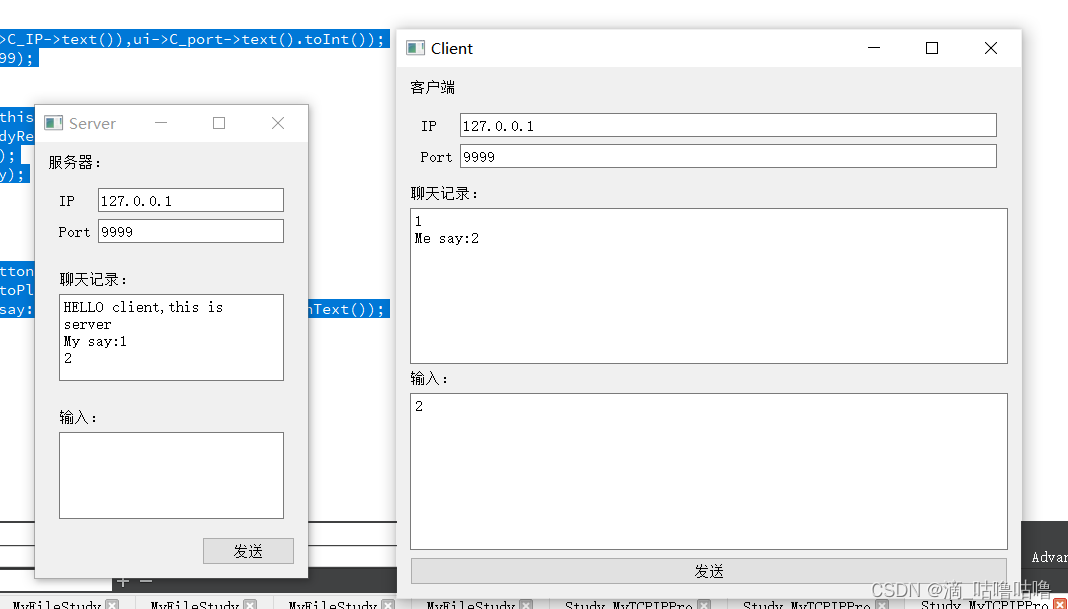Close the Server window
This screenshot has width=1068, height=609.
click(x=278, y=123)
